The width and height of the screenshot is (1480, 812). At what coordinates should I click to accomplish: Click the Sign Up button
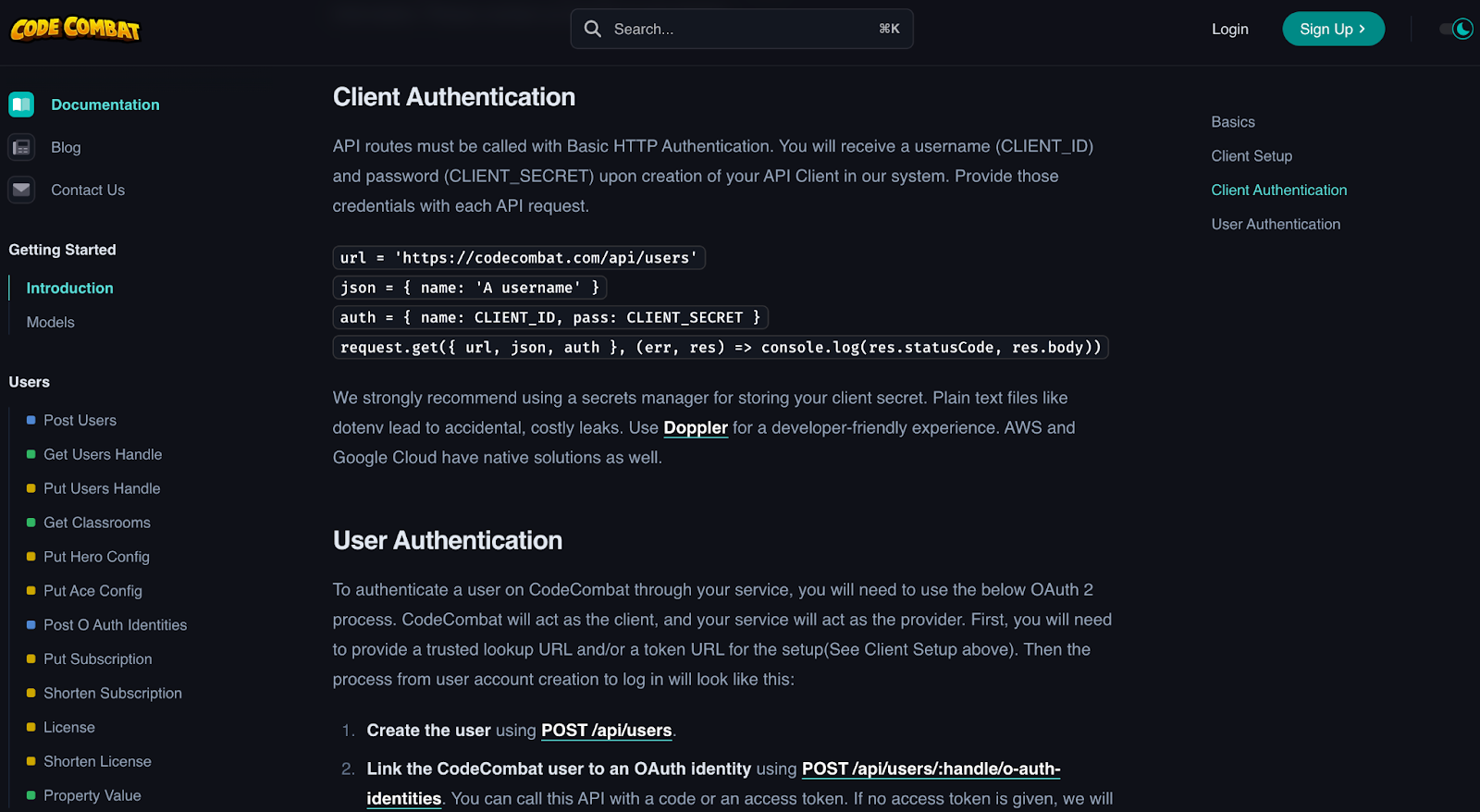[1333, 29]
